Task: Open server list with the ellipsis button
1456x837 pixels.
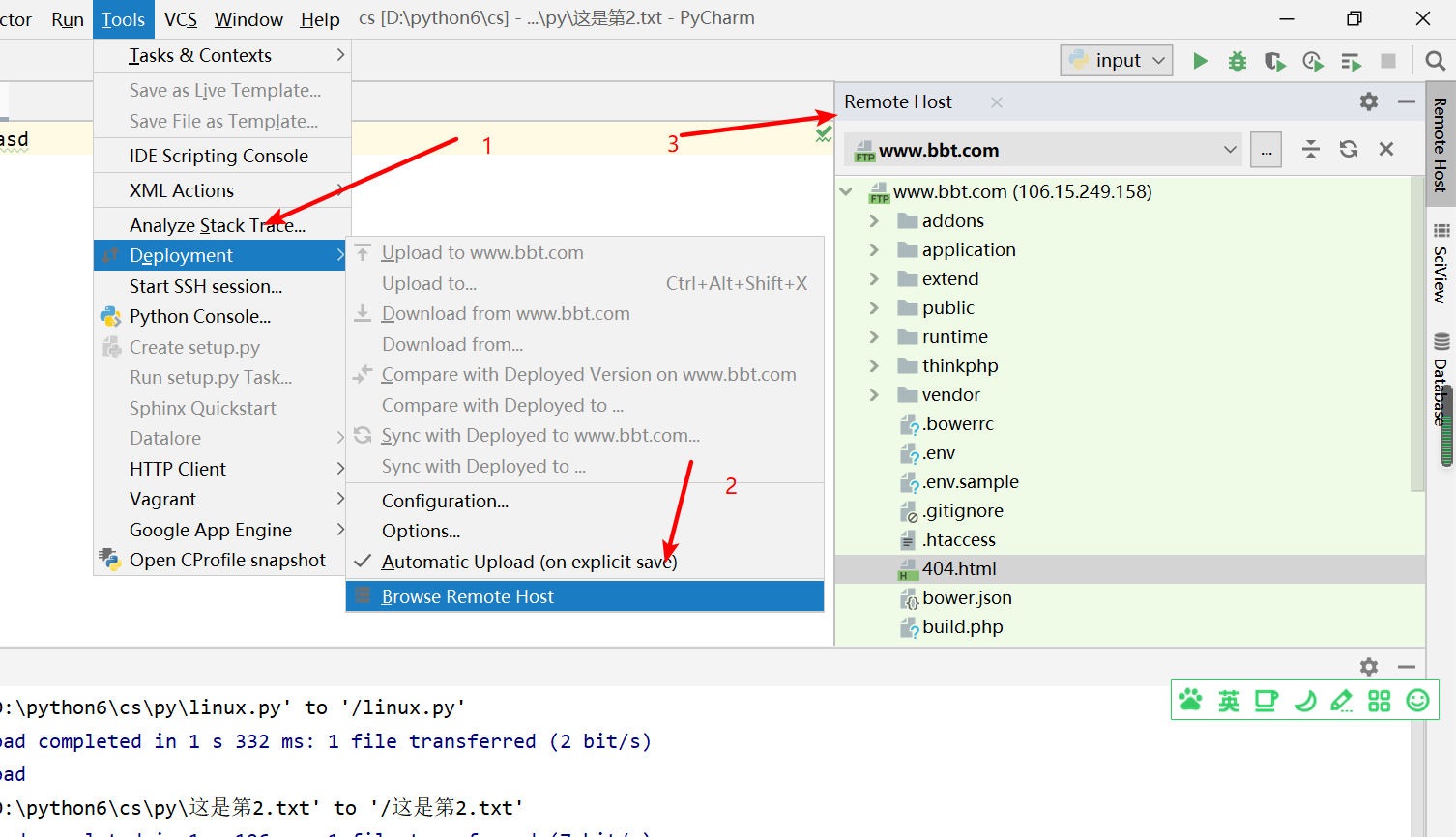Action: click(x=1267, y=150)
